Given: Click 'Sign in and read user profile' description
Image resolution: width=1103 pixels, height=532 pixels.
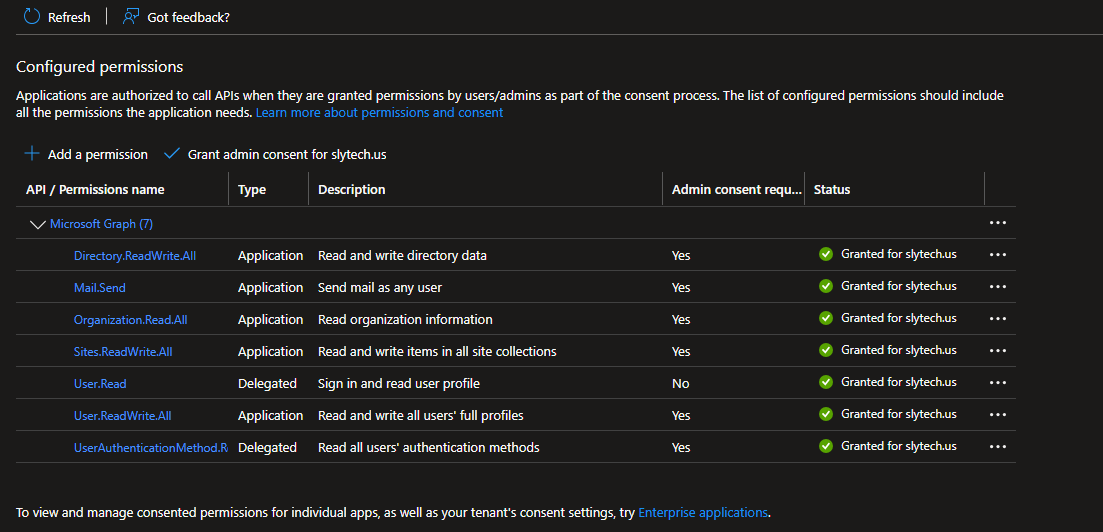Looking at the screenshot, I should click(399, 384).
